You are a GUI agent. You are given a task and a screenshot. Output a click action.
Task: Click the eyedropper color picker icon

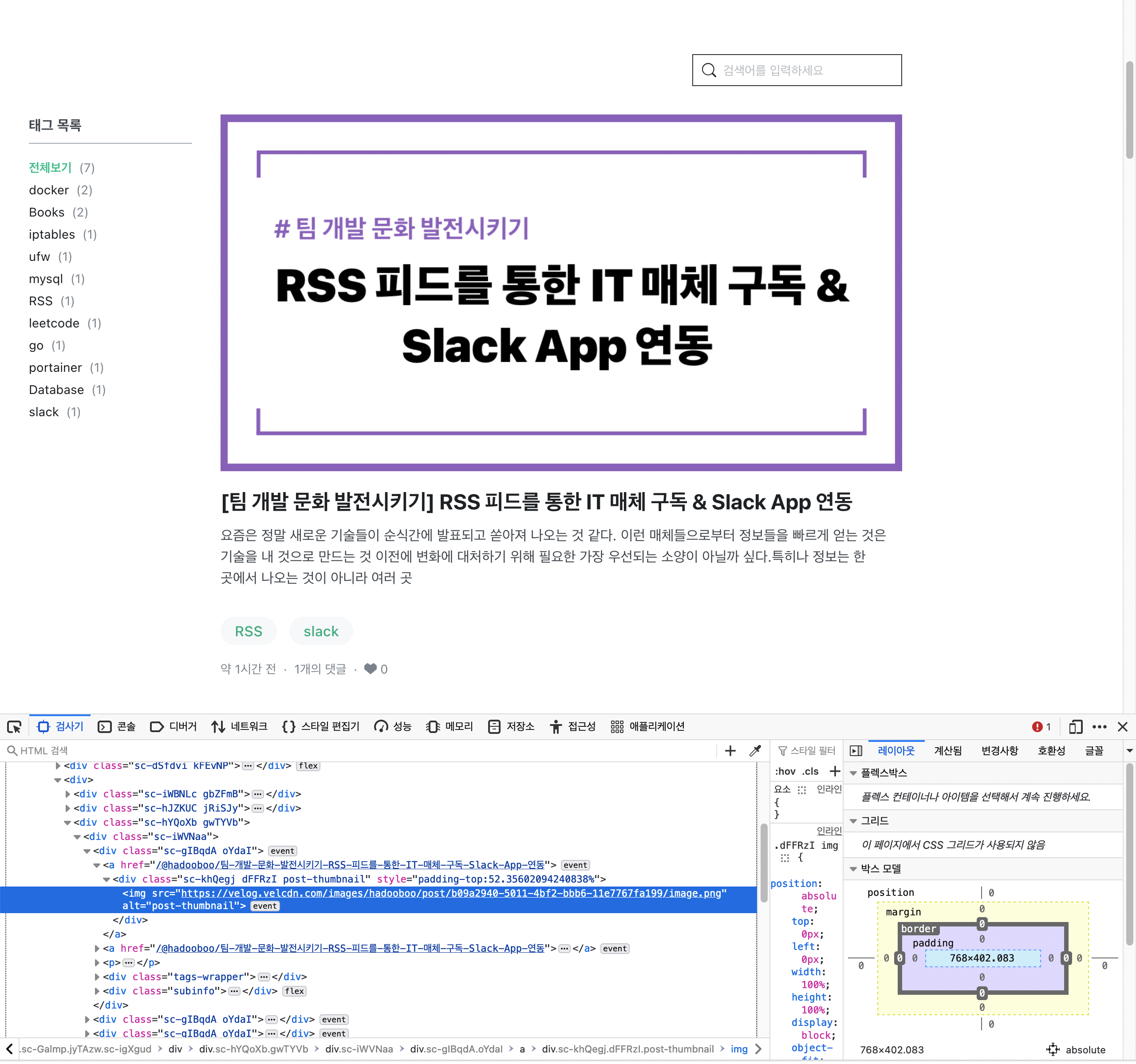click(x=755, y=751)
